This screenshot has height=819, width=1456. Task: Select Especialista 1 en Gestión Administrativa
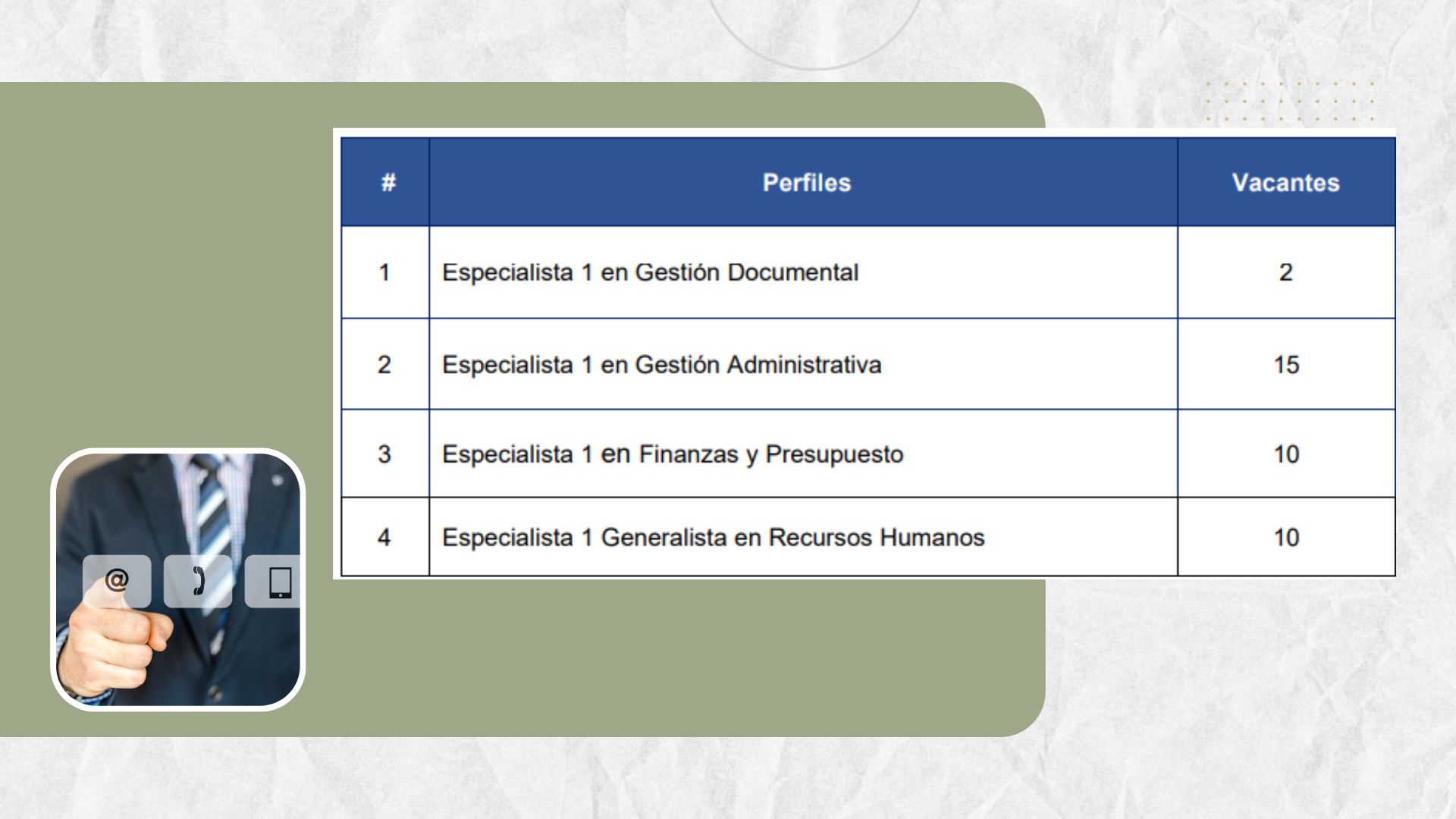tap(661, 365)
